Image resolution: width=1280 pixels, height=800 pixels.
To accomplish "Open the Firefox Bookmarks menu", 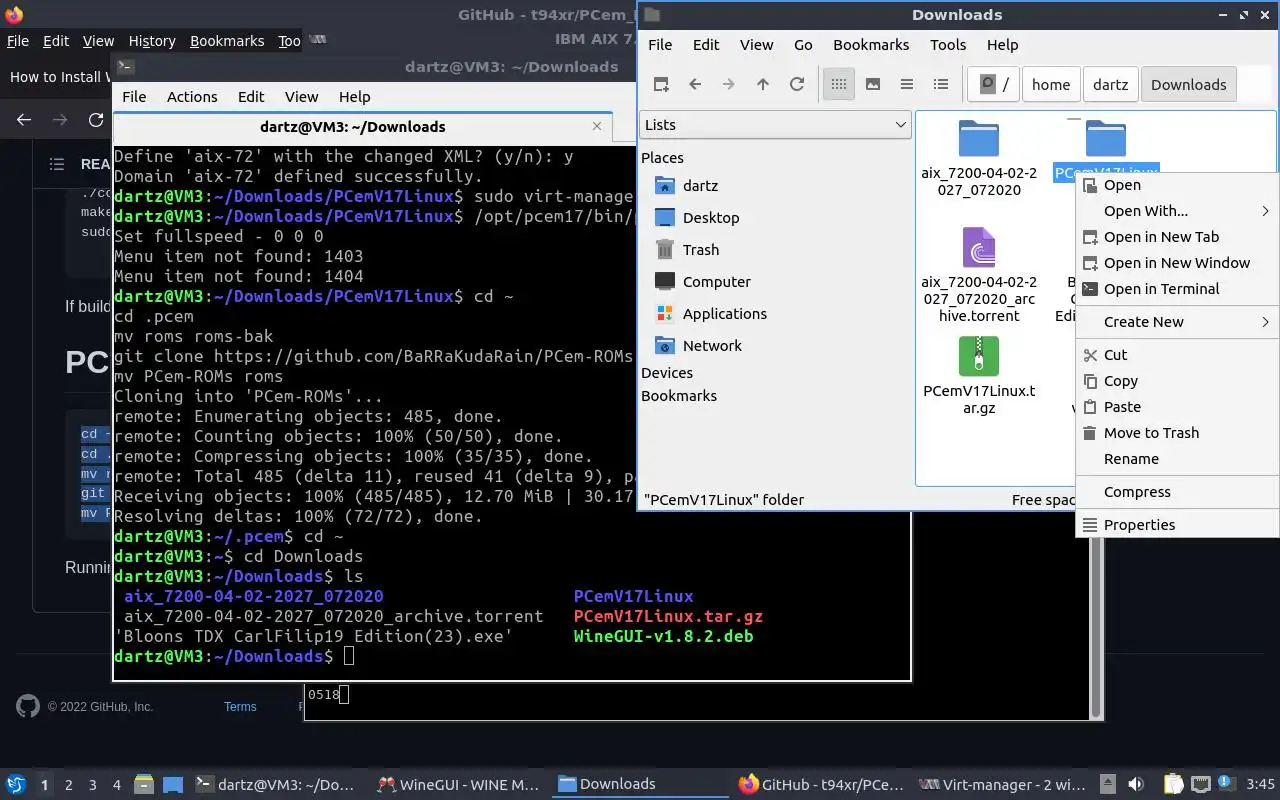I will 227,41.
